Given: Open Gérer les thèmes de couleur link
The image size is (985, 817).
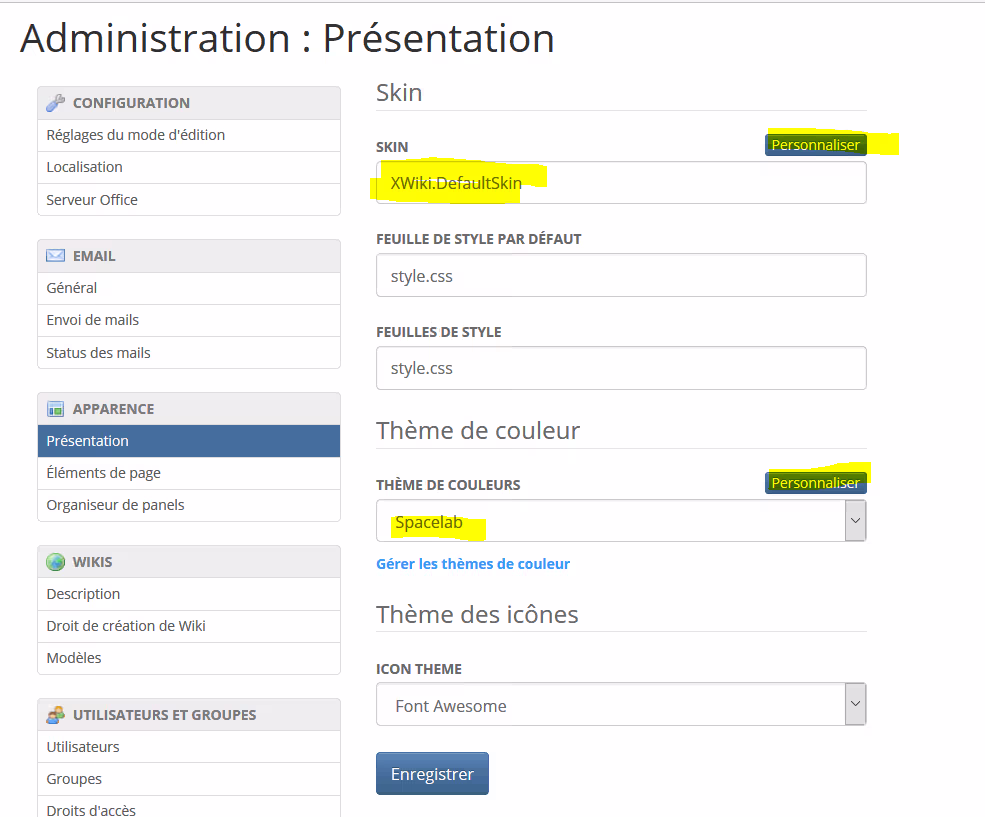Looking at the screenshot, I should tap(473, 564).
